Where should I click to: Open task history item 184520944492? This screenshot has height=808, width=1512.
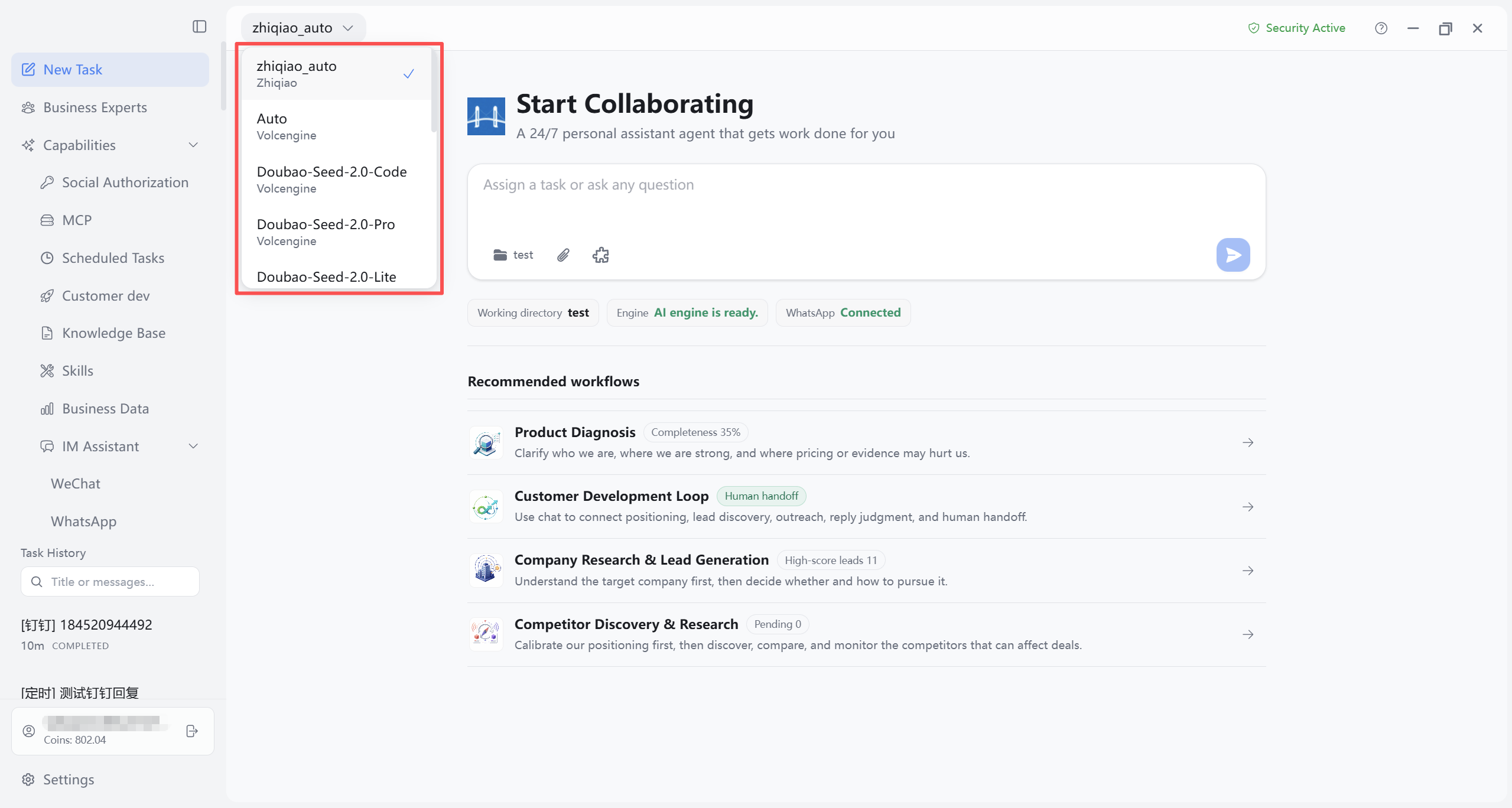tap(110, 634)
